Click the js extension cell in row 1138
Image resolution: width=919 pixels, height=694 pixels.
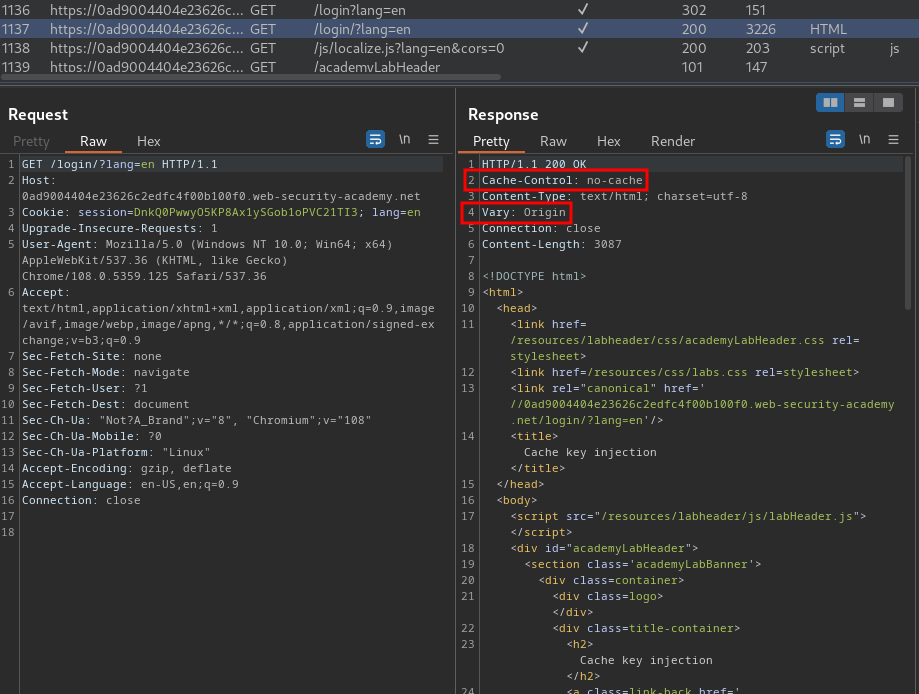894,49
